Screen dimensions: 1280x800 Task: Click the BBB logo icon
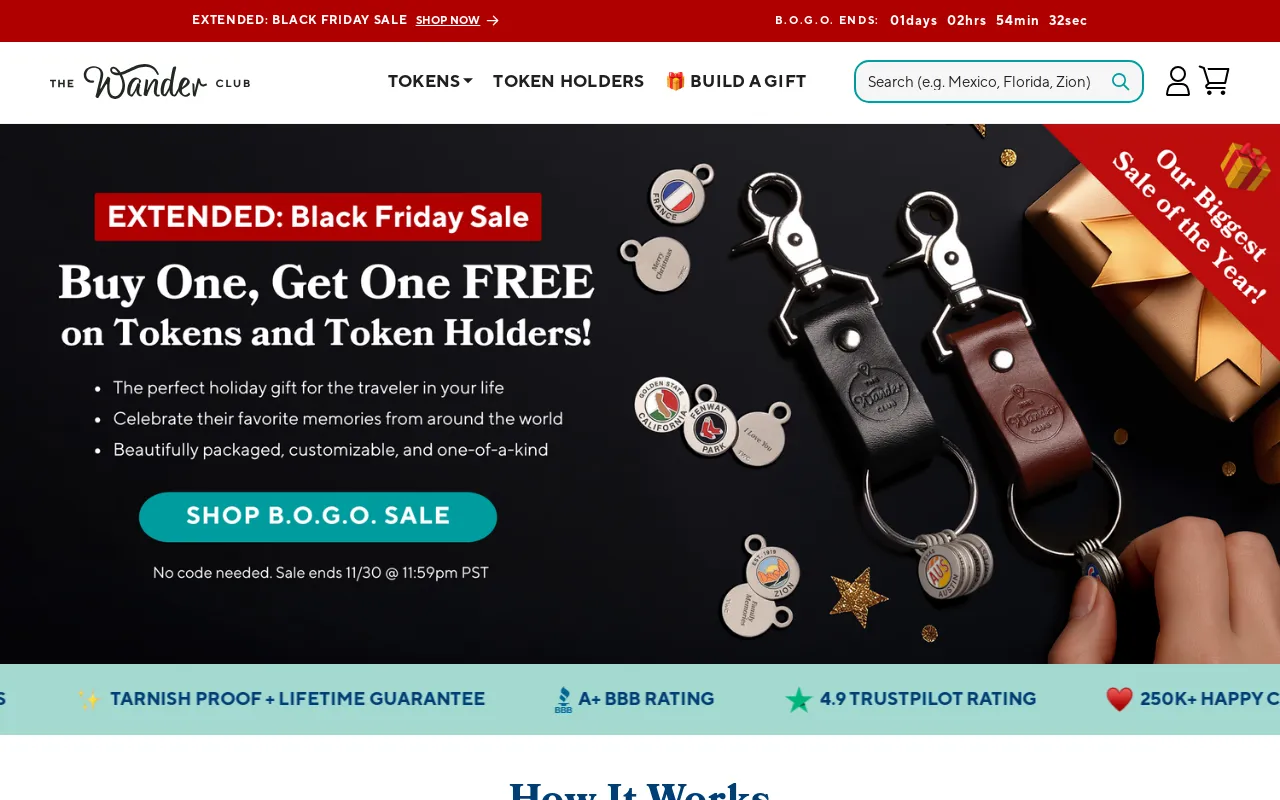pyautogui.click(x=563, y=700)
